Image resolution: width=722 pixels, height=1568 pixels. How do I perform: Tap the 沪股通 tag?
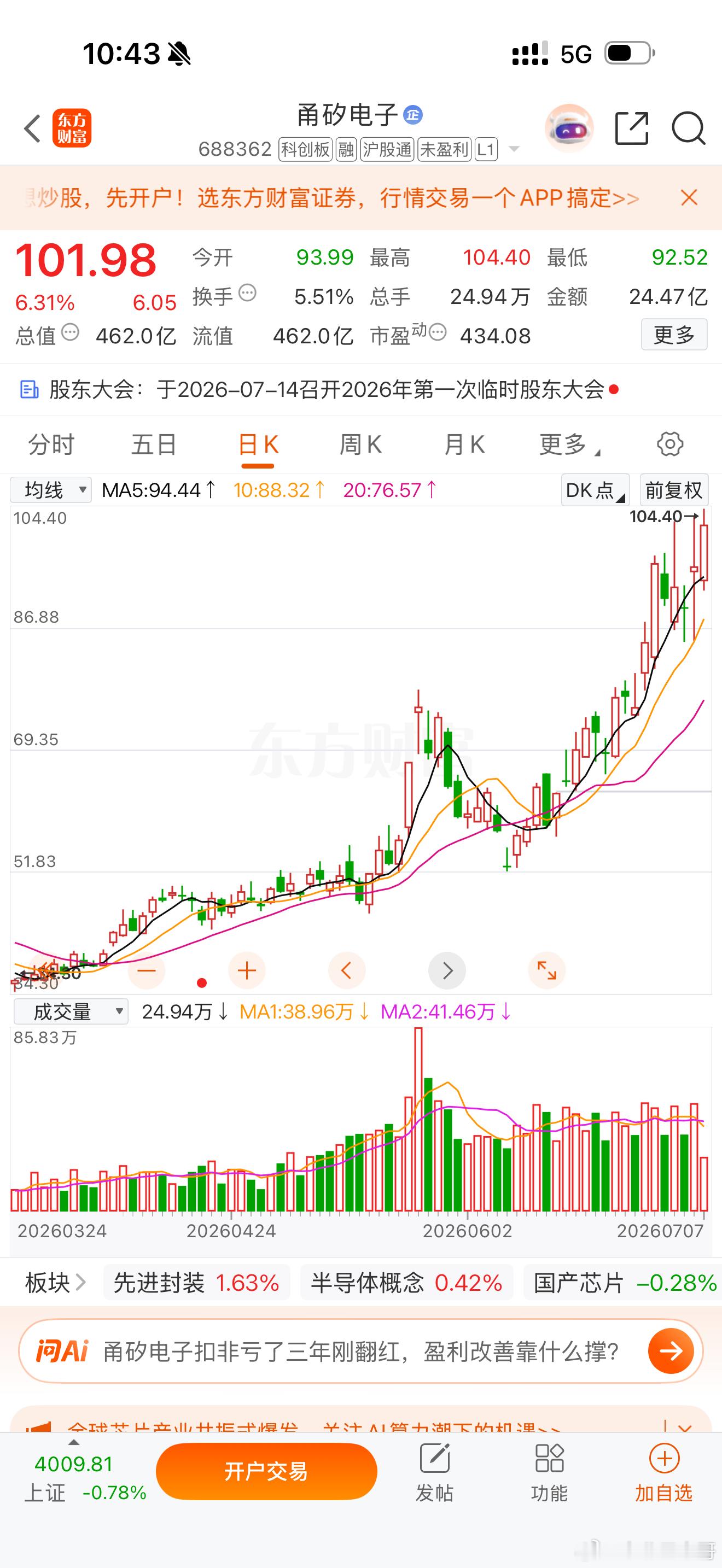point(387,149)
